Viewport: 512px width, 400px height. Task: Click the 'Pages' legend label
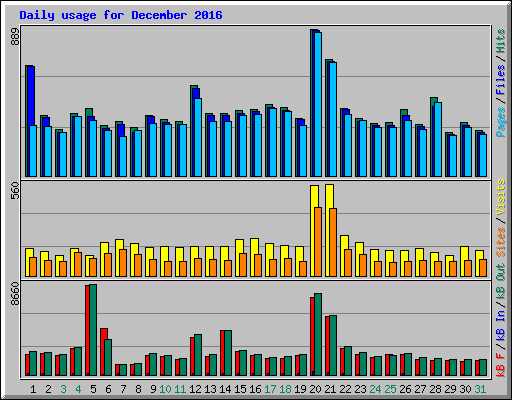coord(500,122)
